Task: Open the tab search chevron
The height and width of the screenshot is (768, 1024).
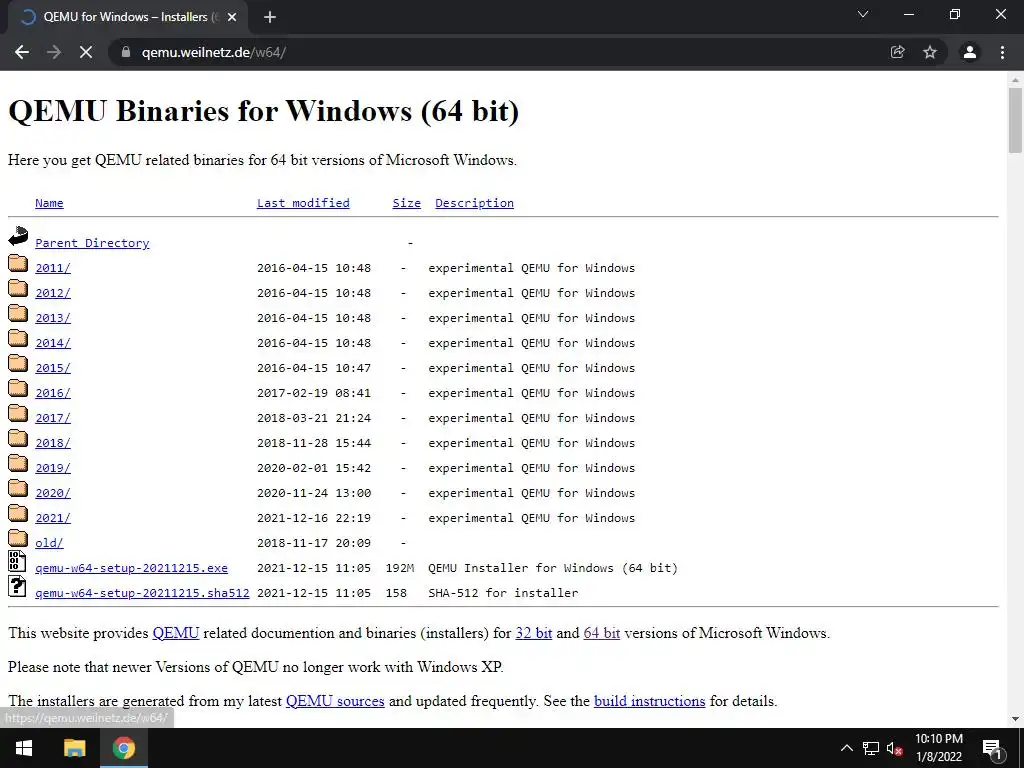Action: pyautogui.click(x=863, y=14)
